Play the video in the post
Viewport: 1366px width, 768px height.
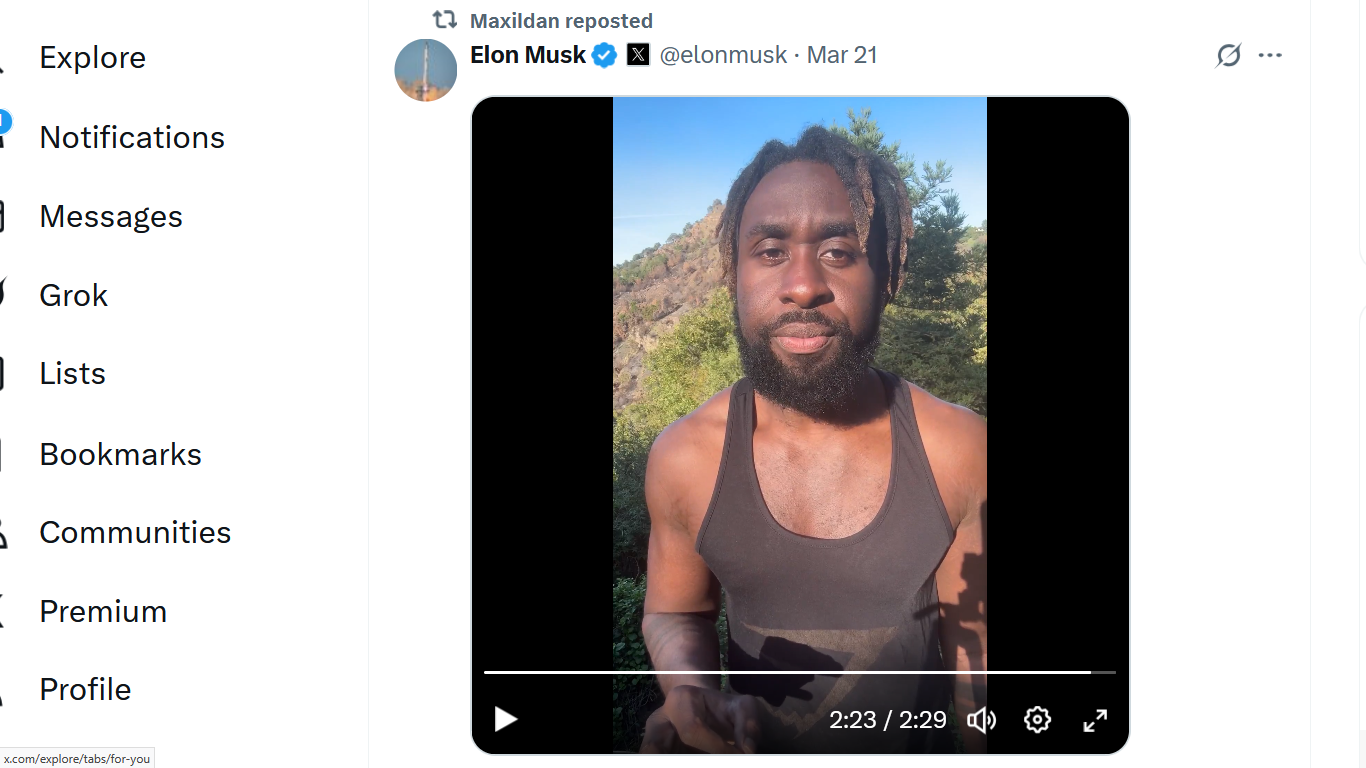pyautogui.click(x=506, y=719)
